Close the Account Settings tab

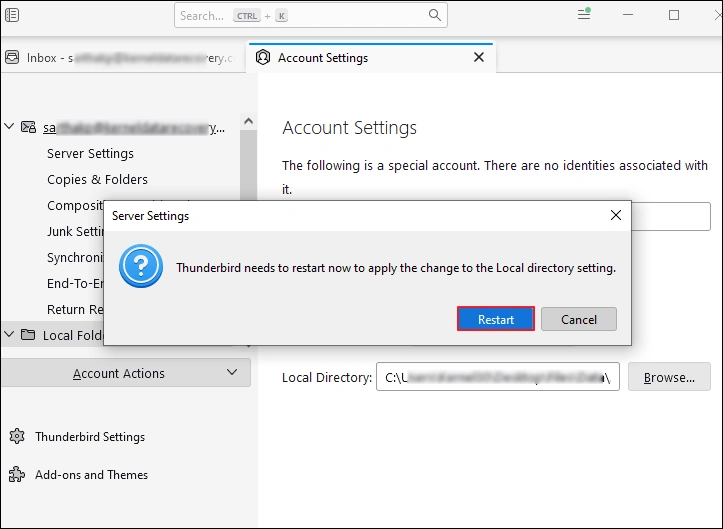tap(479, 57)
